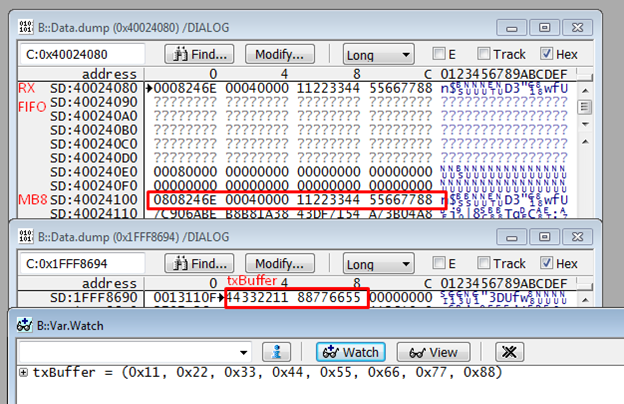
Task: Click the address SD:40024090 row label
Action: coord(94,102)
